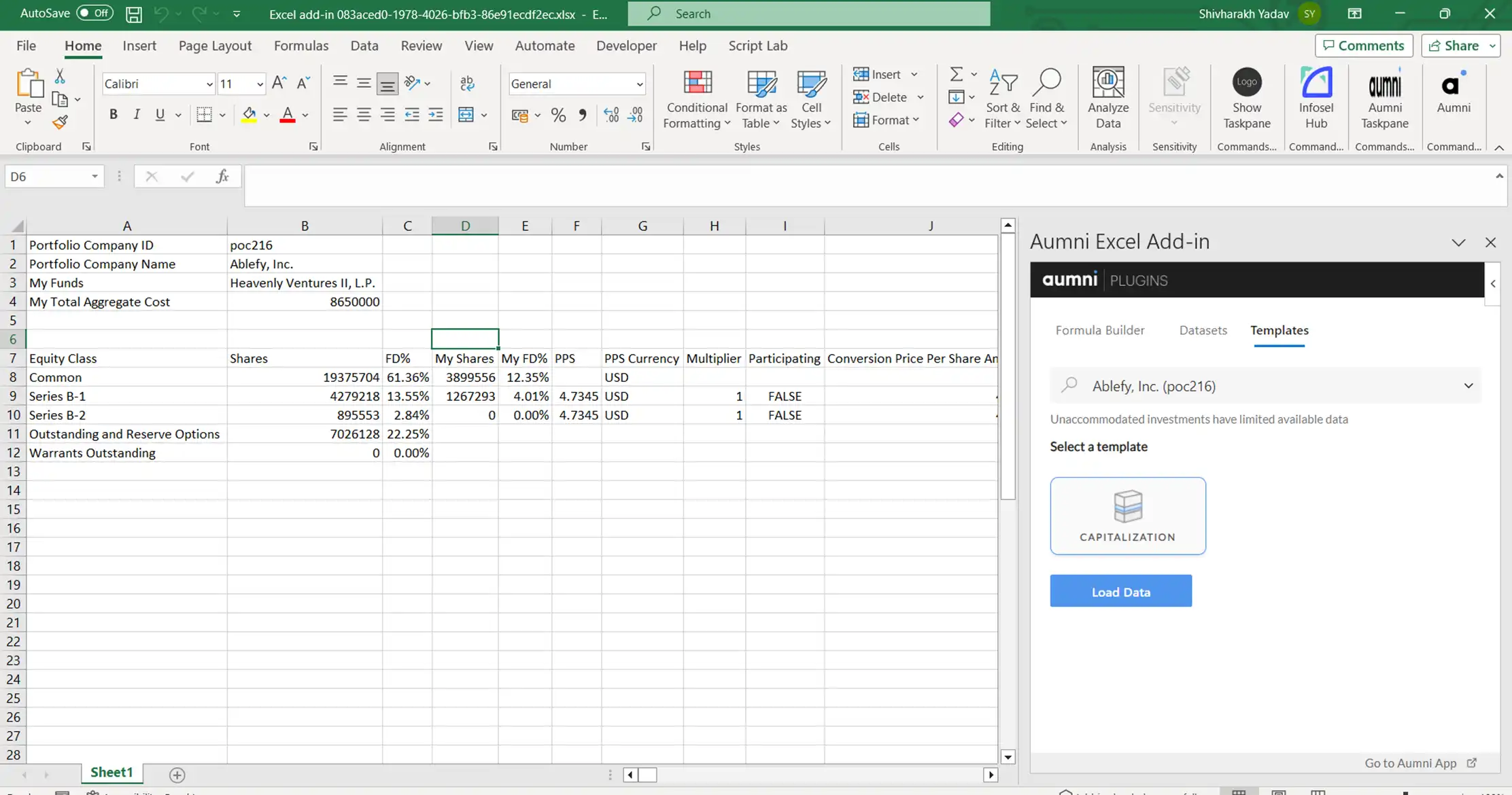Toggle AutoSave off switch

point(94,13)
